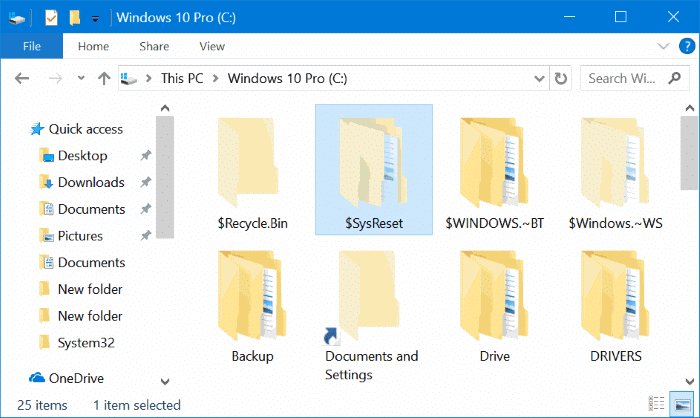Select the Backup folder icon

click(x=252, y=296)
